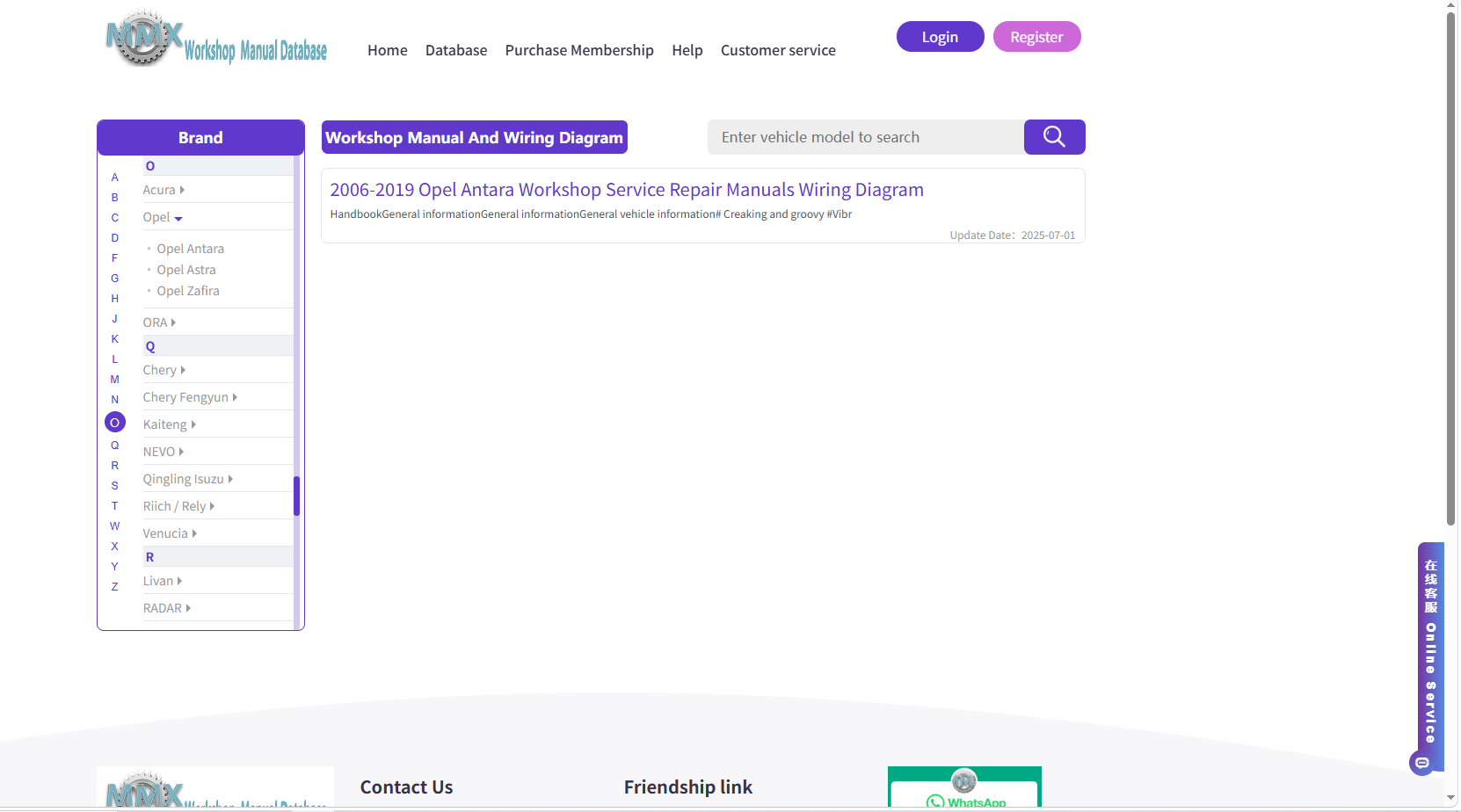Collapse the Opel brand list

click(163, 217)
